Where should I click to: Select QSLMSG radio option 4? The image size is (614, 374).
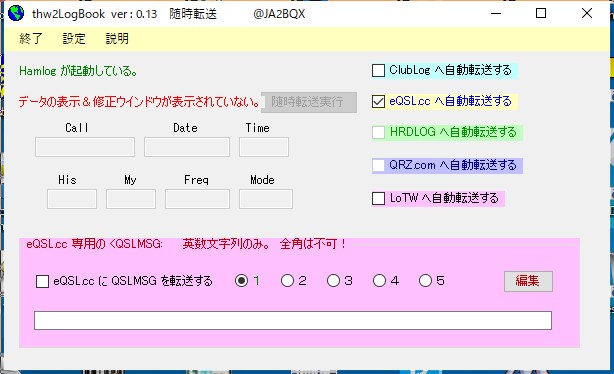click(x=379, y=280)
